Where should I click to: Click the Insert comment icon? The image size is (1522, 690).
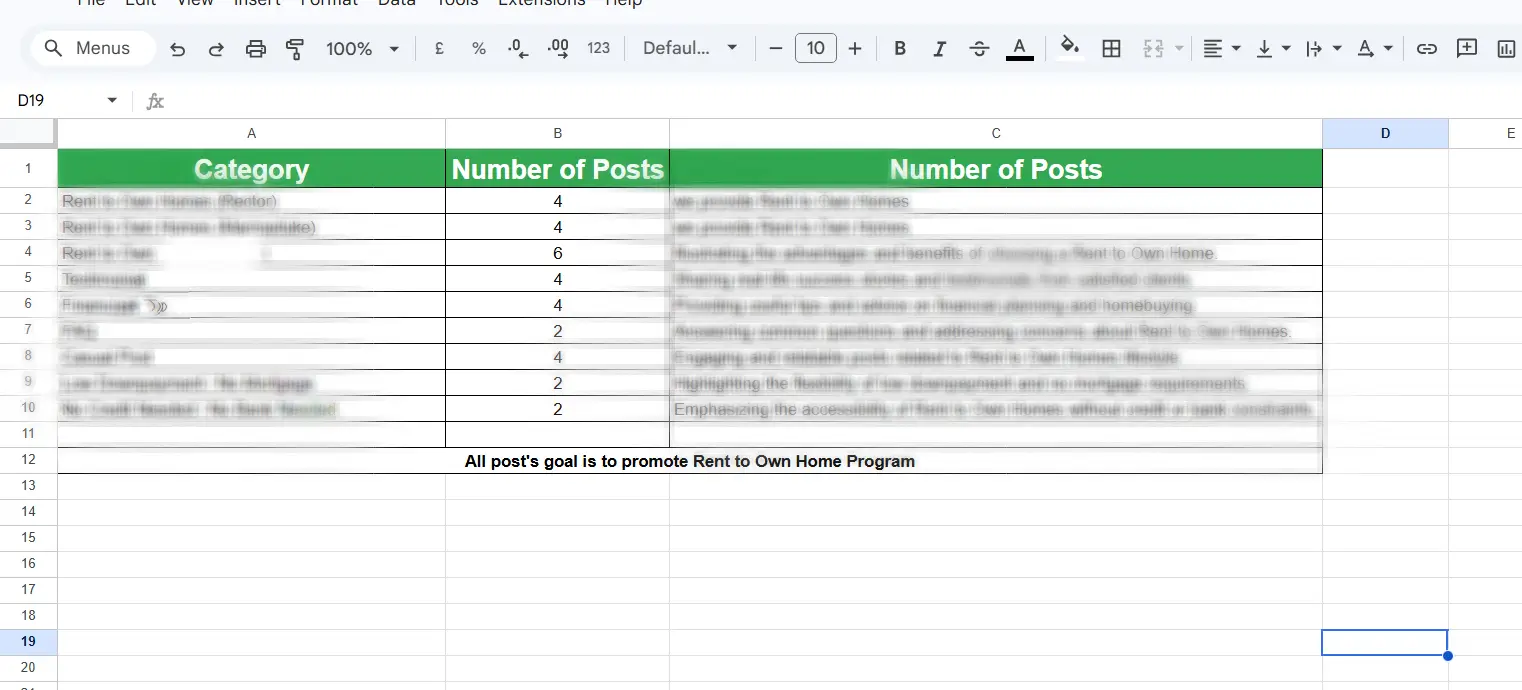pos(1467,48)
